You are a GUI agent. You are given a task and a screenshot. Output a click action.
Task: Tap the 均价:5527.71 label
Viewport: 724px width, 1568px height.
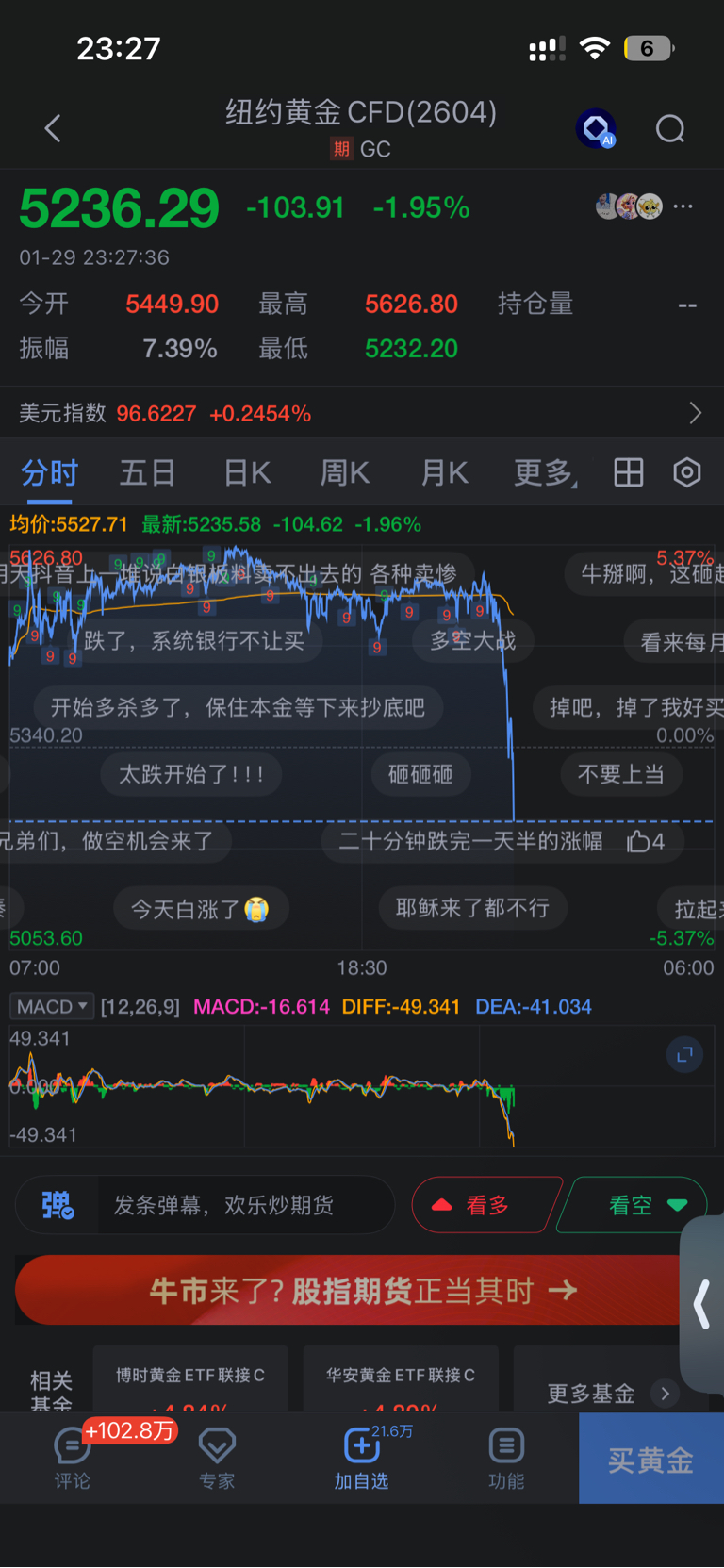[x=69, y=524]
